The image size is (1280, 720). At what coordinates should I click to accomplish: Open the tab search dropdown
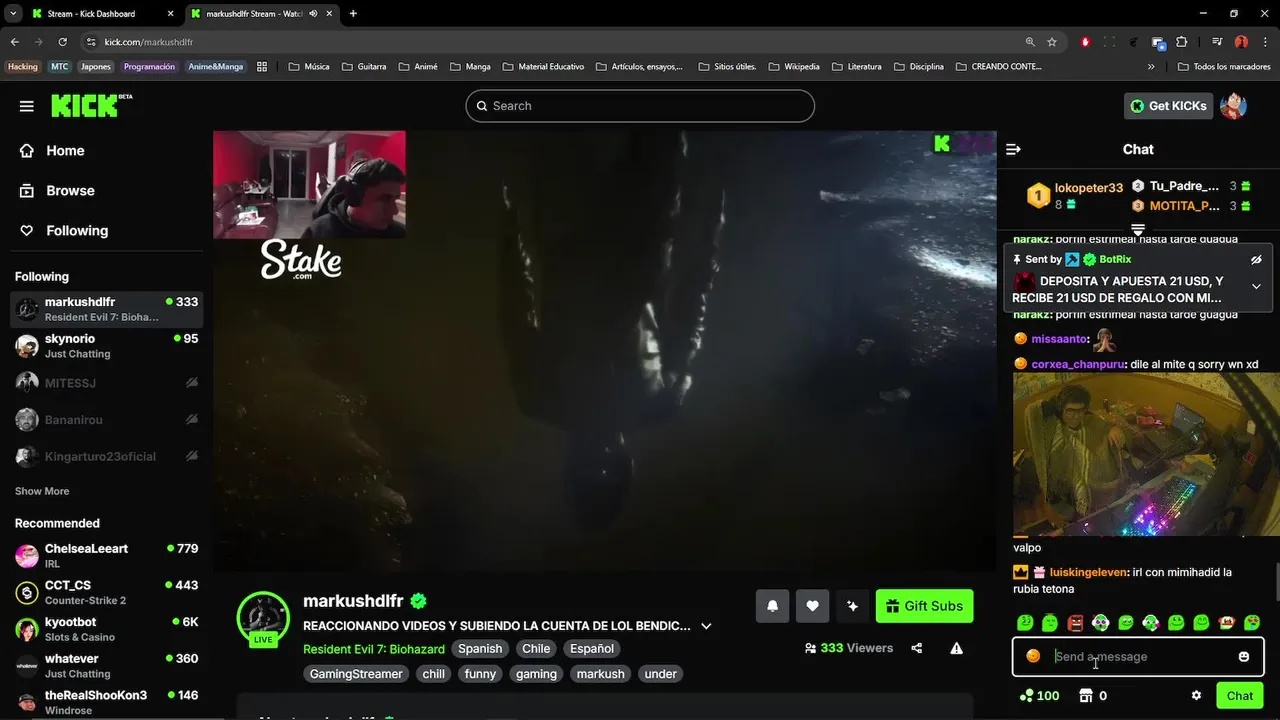point(12,14)
